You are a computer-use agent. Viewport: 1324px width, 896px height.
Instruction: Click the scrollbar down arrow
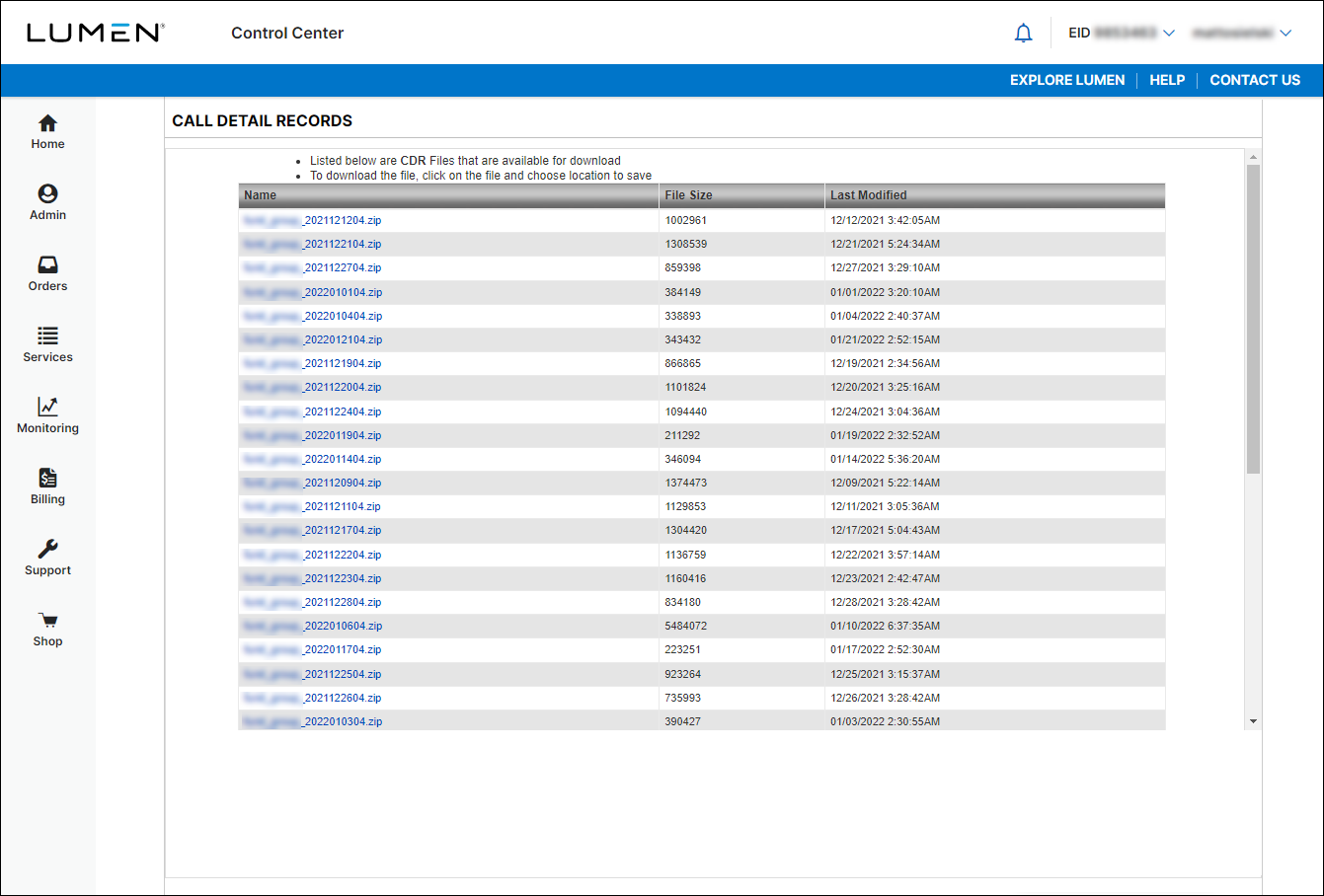[x=1253, y=721]
